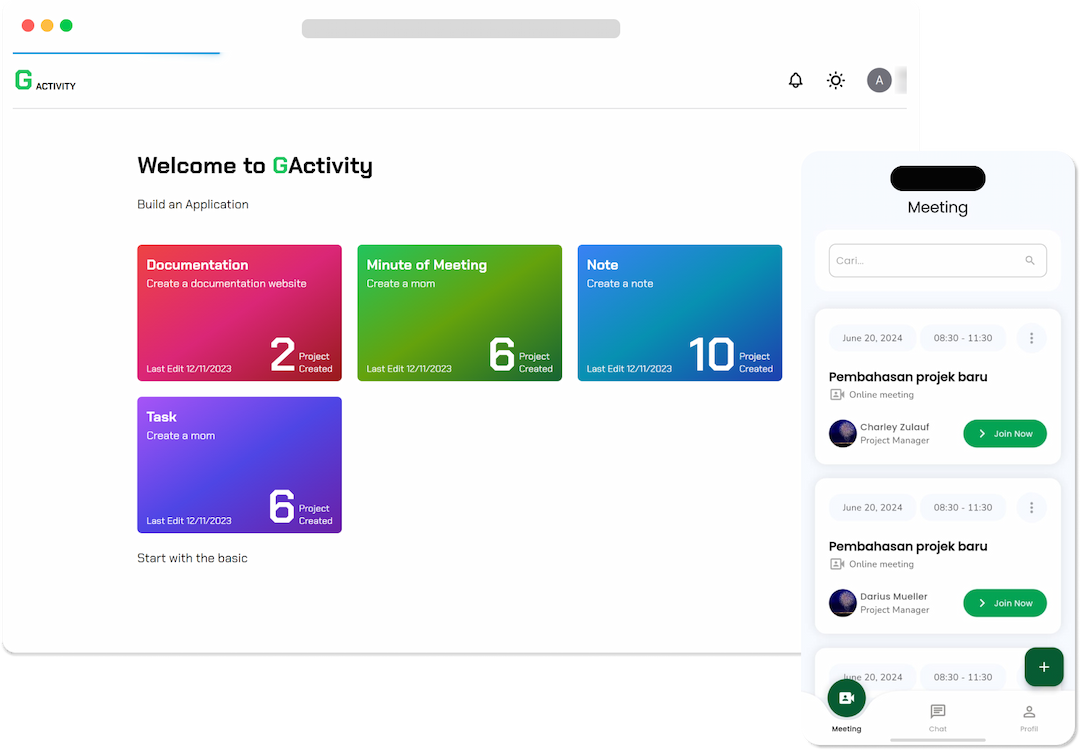
Task: Click the search magnifier icon
Action: [1030, 261]
